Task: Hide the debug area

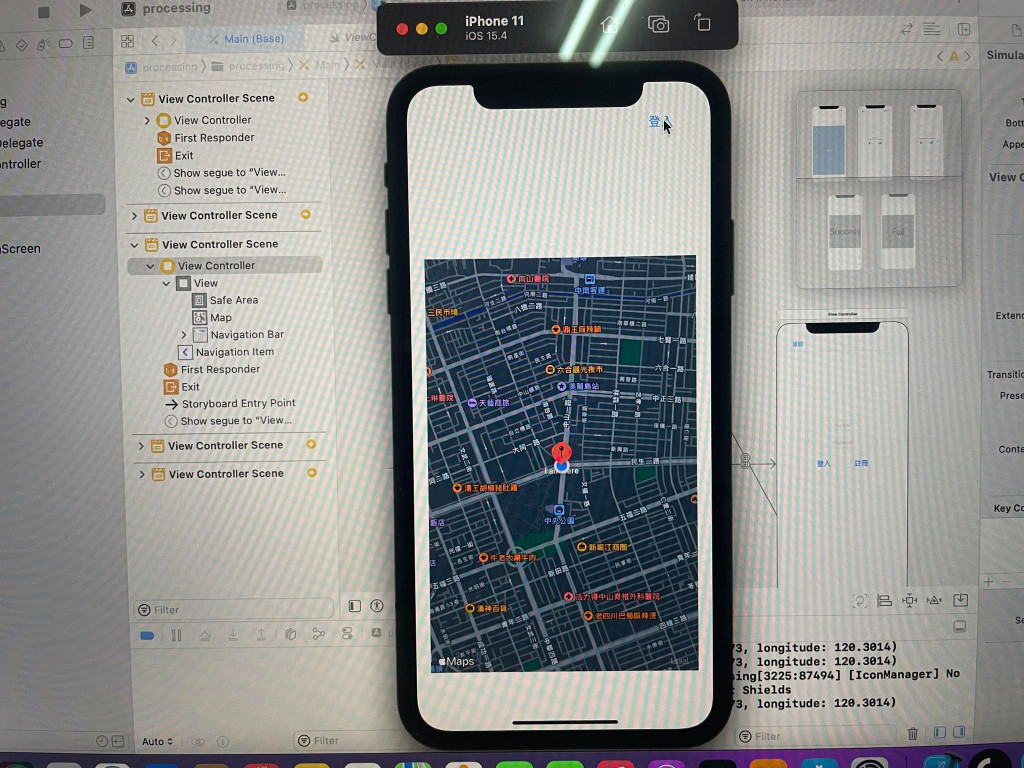Action: pos(959,626)
